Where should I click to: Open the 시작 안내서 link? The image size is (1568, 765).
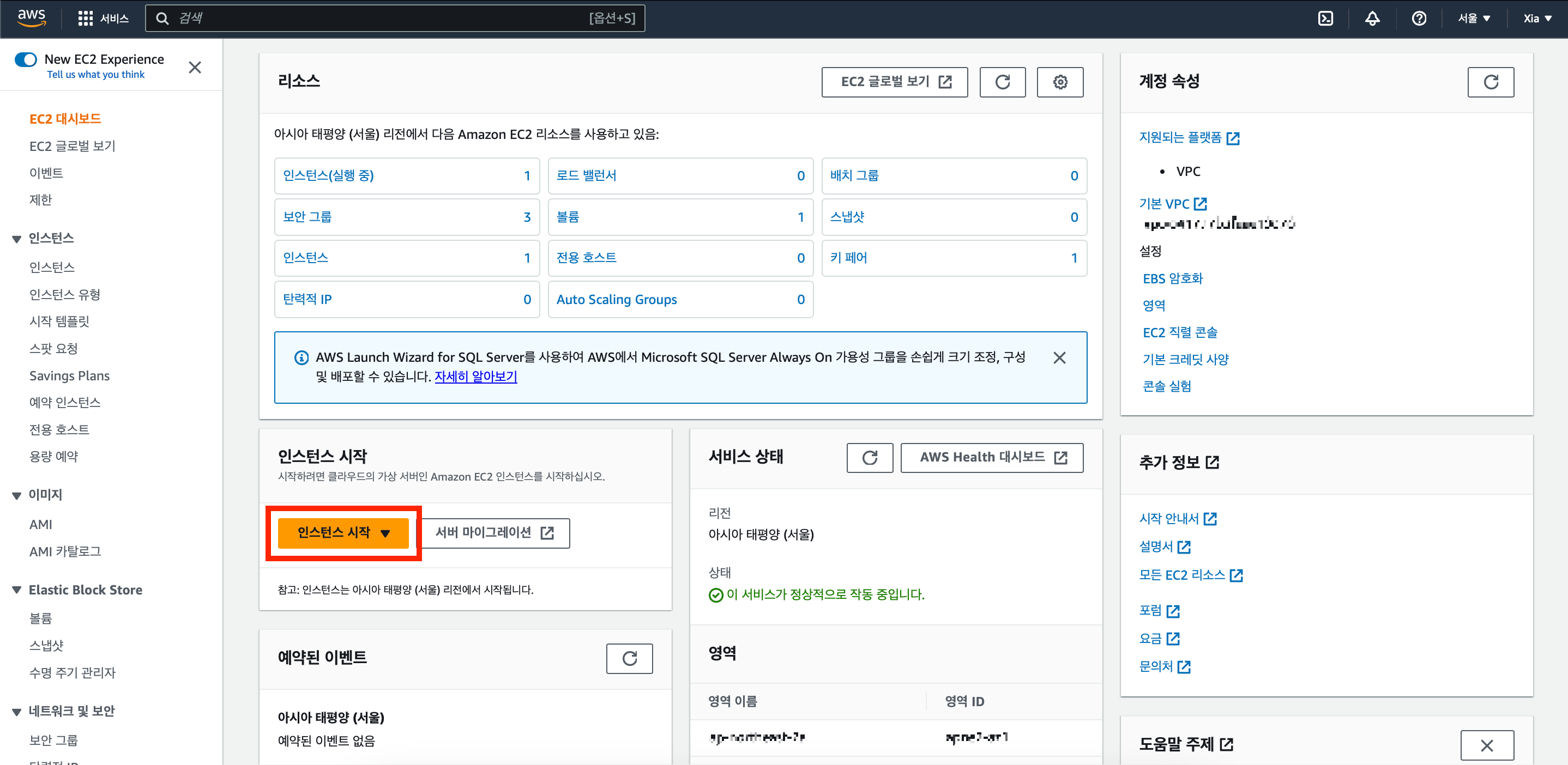tap(1177, 519)
